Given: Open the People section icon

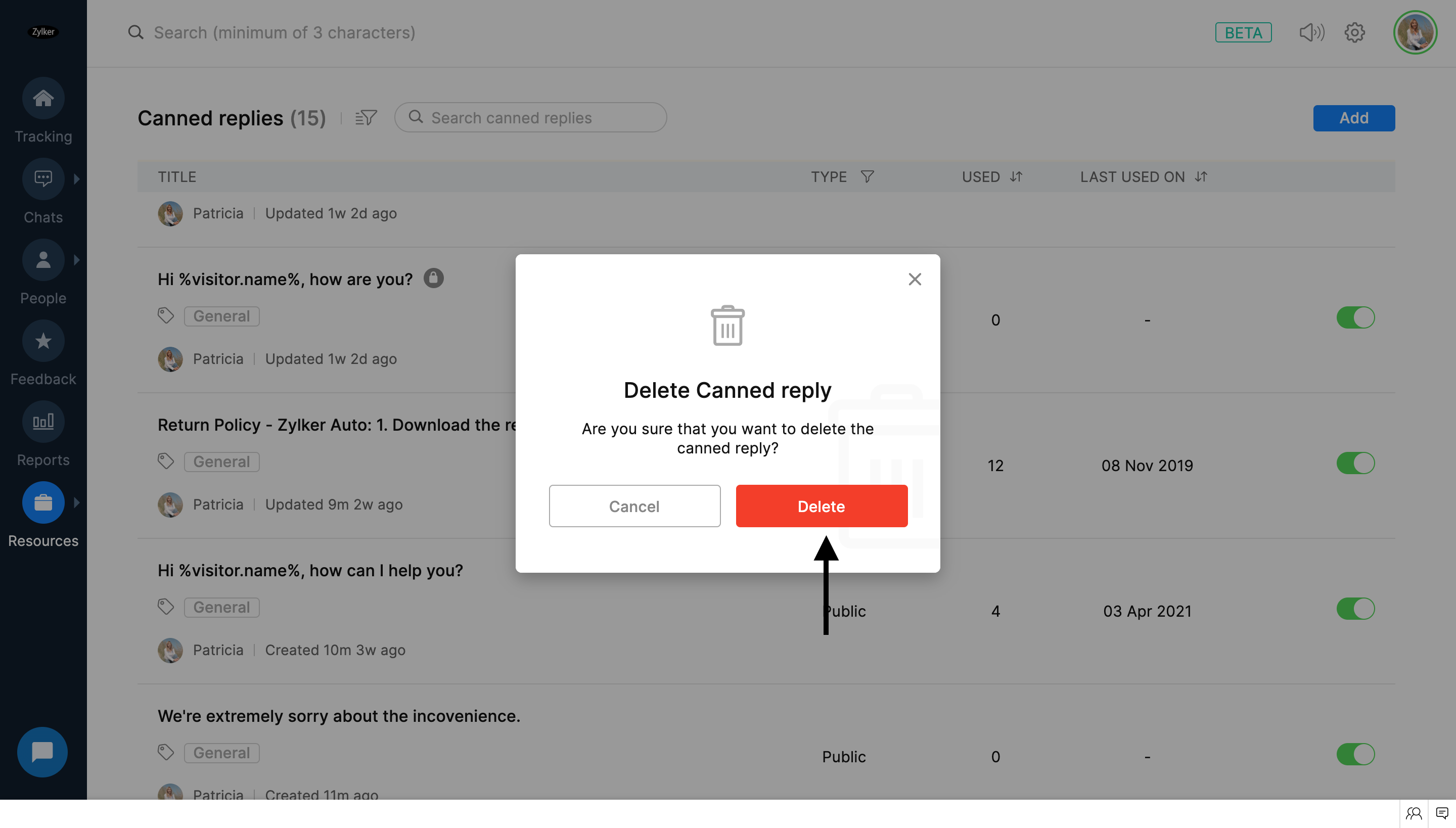Looking at the screenshot, I should pos(43,260).
